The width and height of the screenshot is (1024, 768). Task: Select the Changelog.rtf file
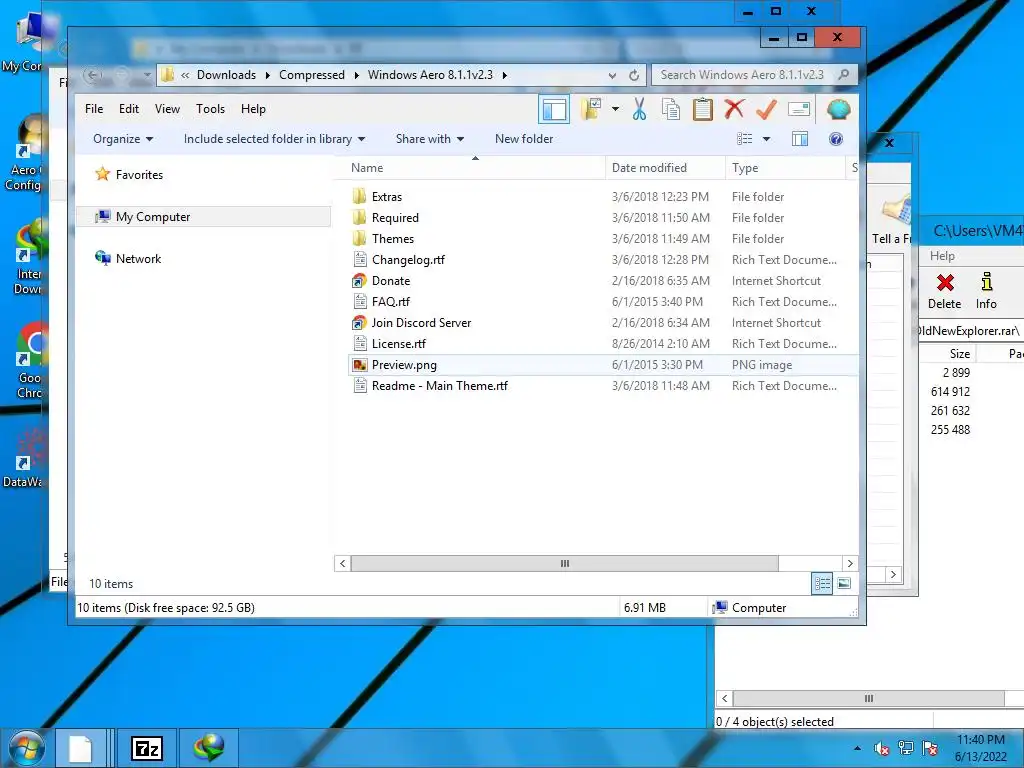pyautogui.click(x=408, y=259)
